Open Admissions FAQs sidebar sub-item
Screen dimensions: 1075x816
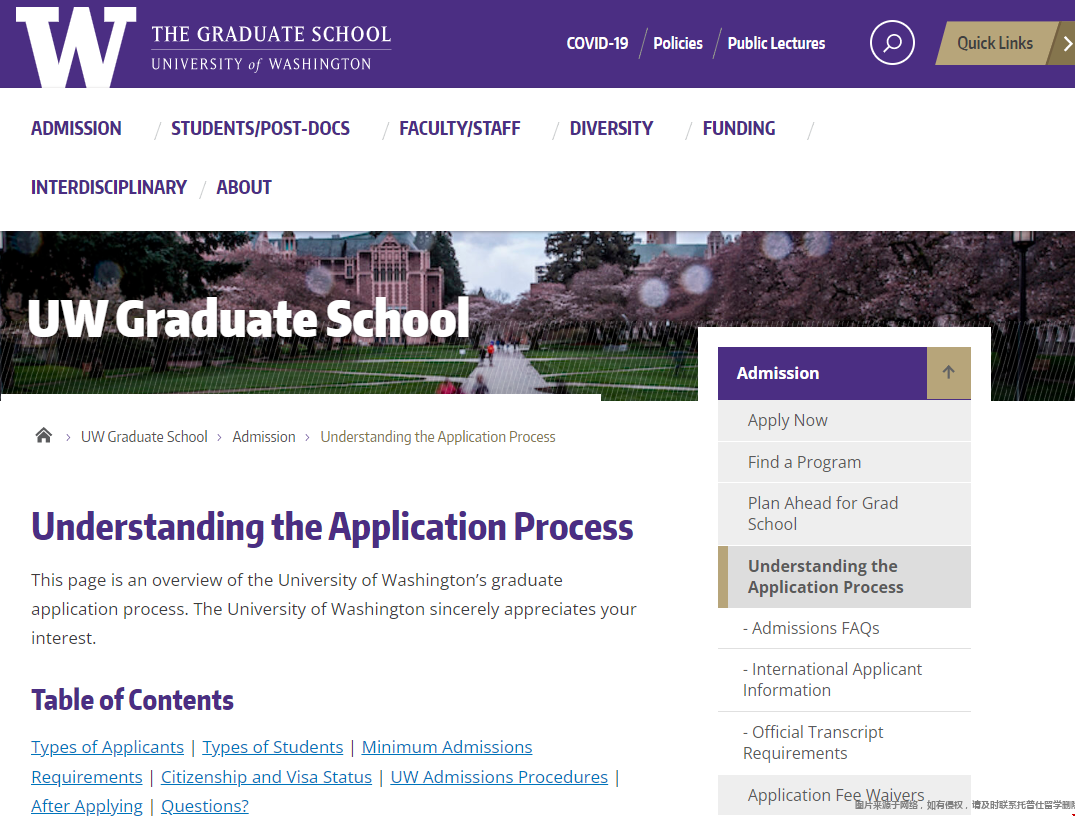(x=845, y=628)
